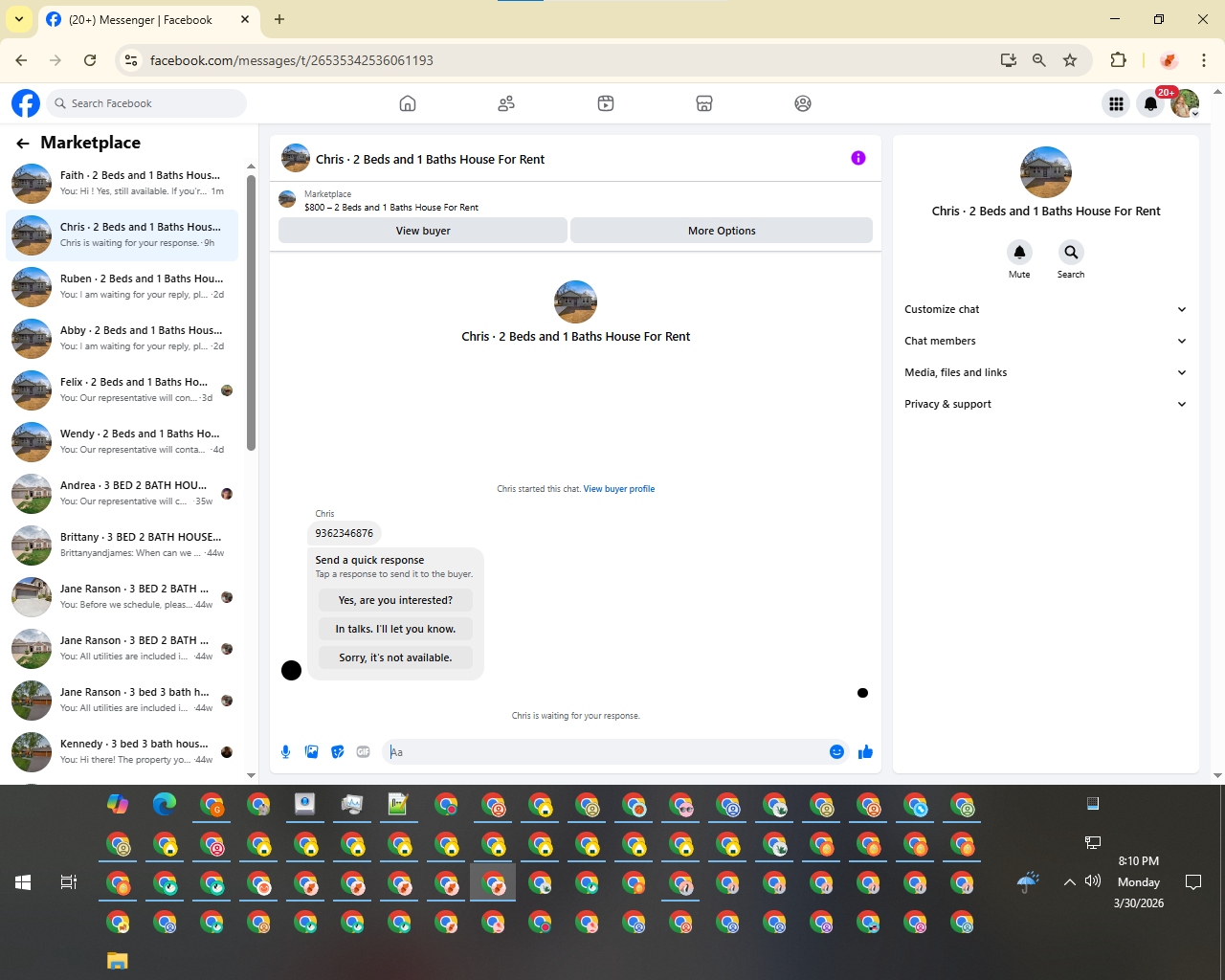
Task: Expand Privacy & support section
Action: click(1045, 404)
